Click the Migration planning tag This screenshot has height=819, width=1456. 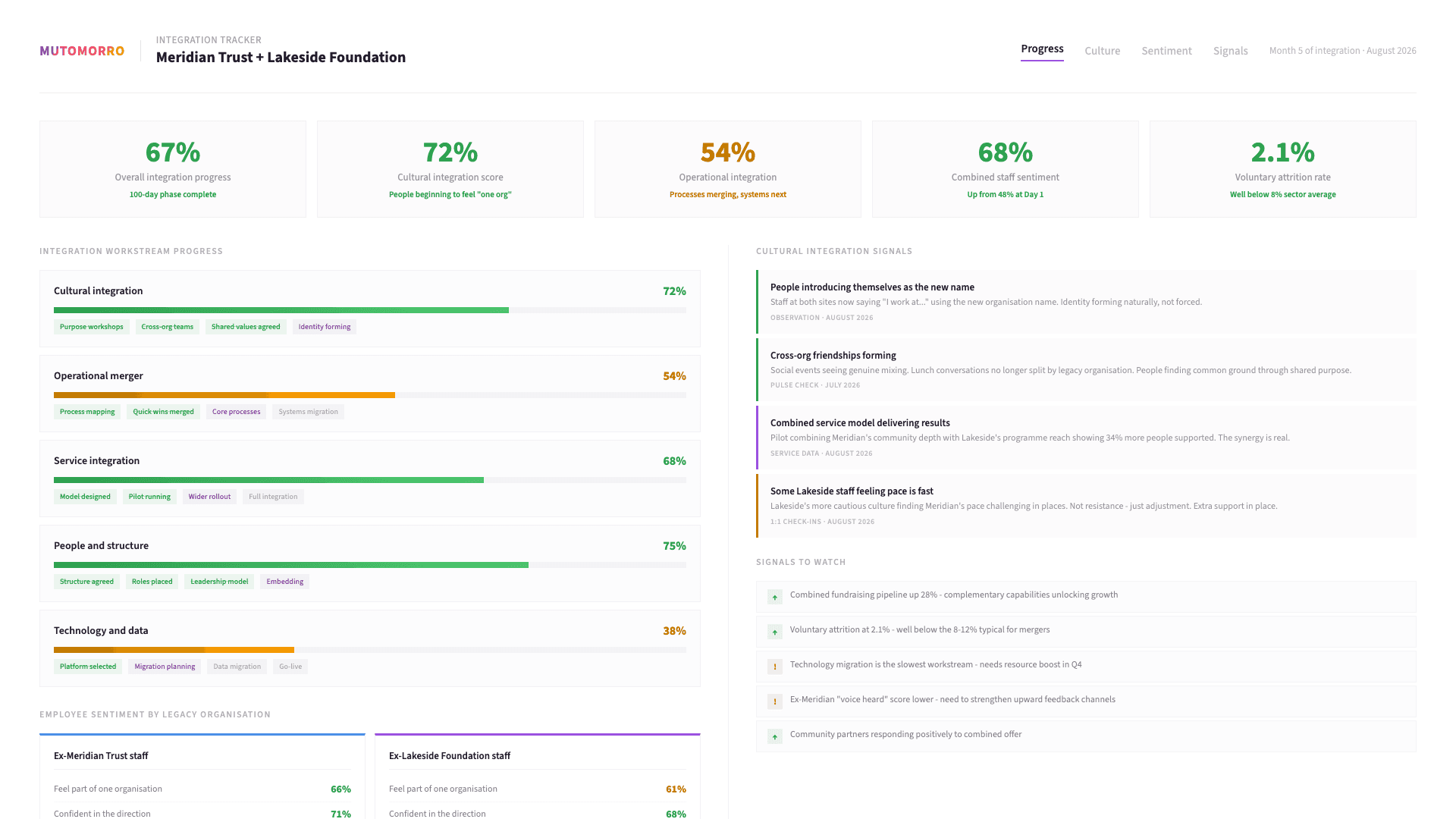(165, 667)
